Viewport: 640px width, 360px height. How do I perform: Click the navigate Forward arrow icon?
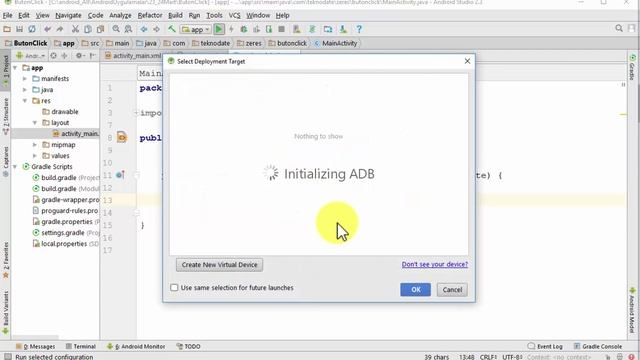coord(156,29)
